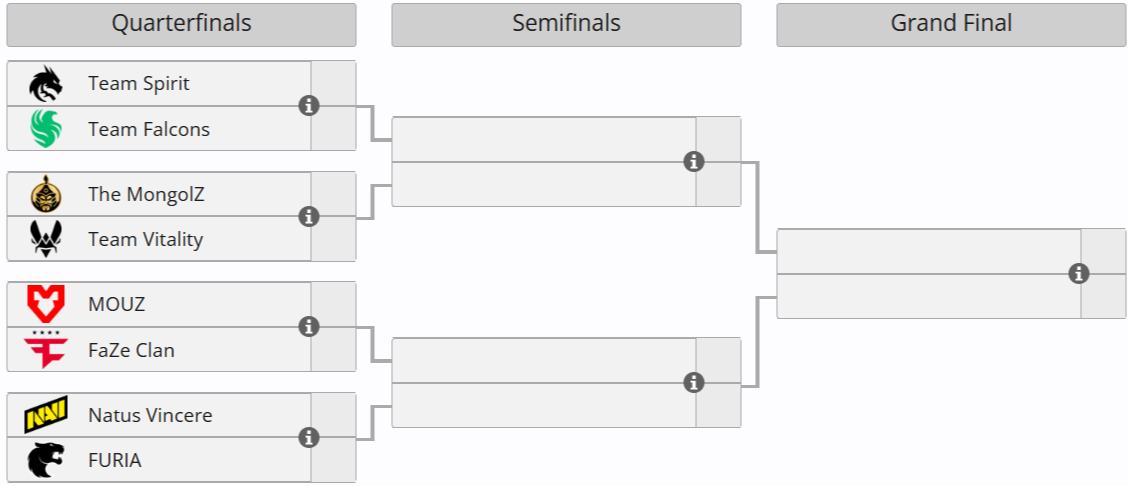Open info for MOUZ vs FaZe match
The image size is (1129, 486).
[x=309, y=327]
